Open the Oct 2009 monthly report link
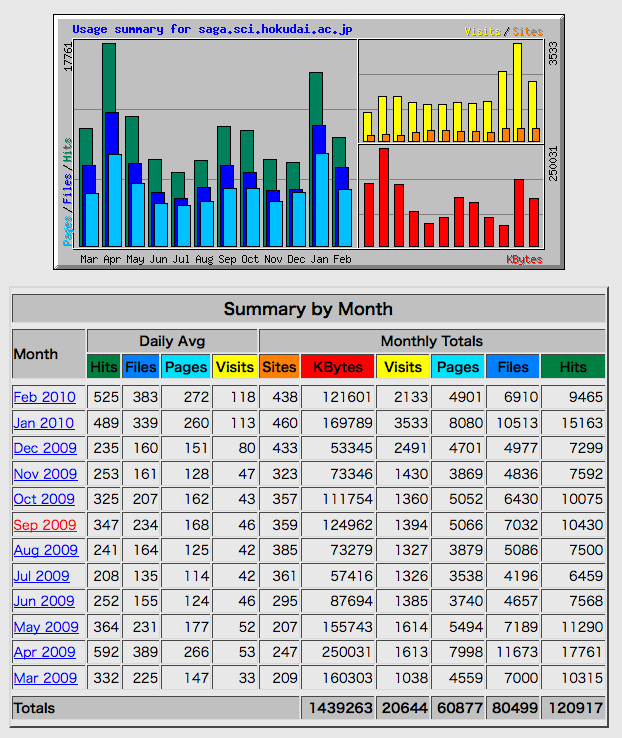622x738 pixels. pos(44,499)
